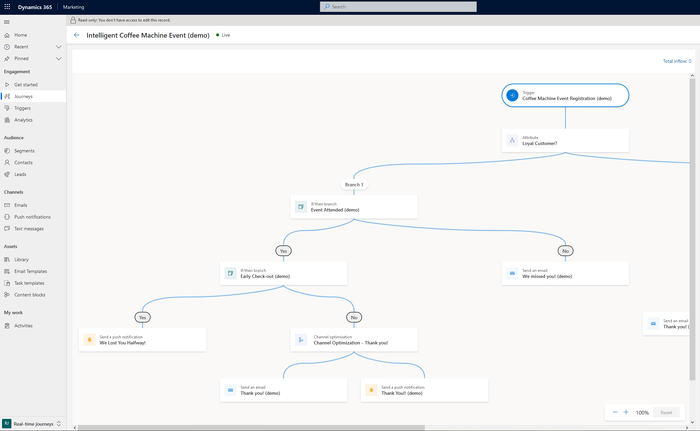700x431 pixels.
Task: Click the Triggers icon in sidebar
Action: [x=7, y=108]
